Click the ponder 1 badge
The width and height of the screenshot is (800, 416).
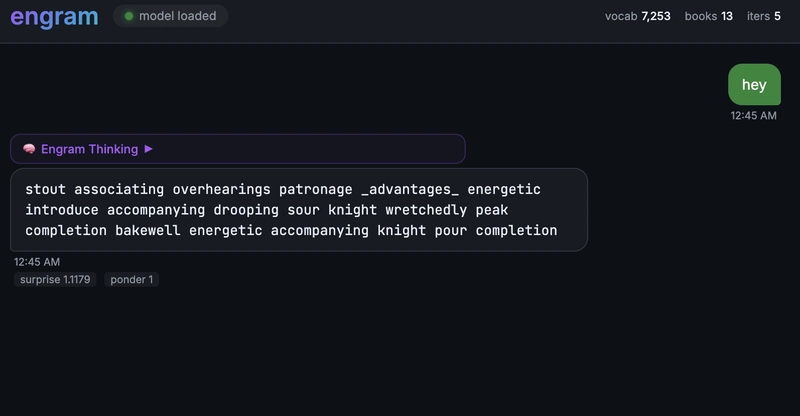pyautogui.click(x=132, y=280)
